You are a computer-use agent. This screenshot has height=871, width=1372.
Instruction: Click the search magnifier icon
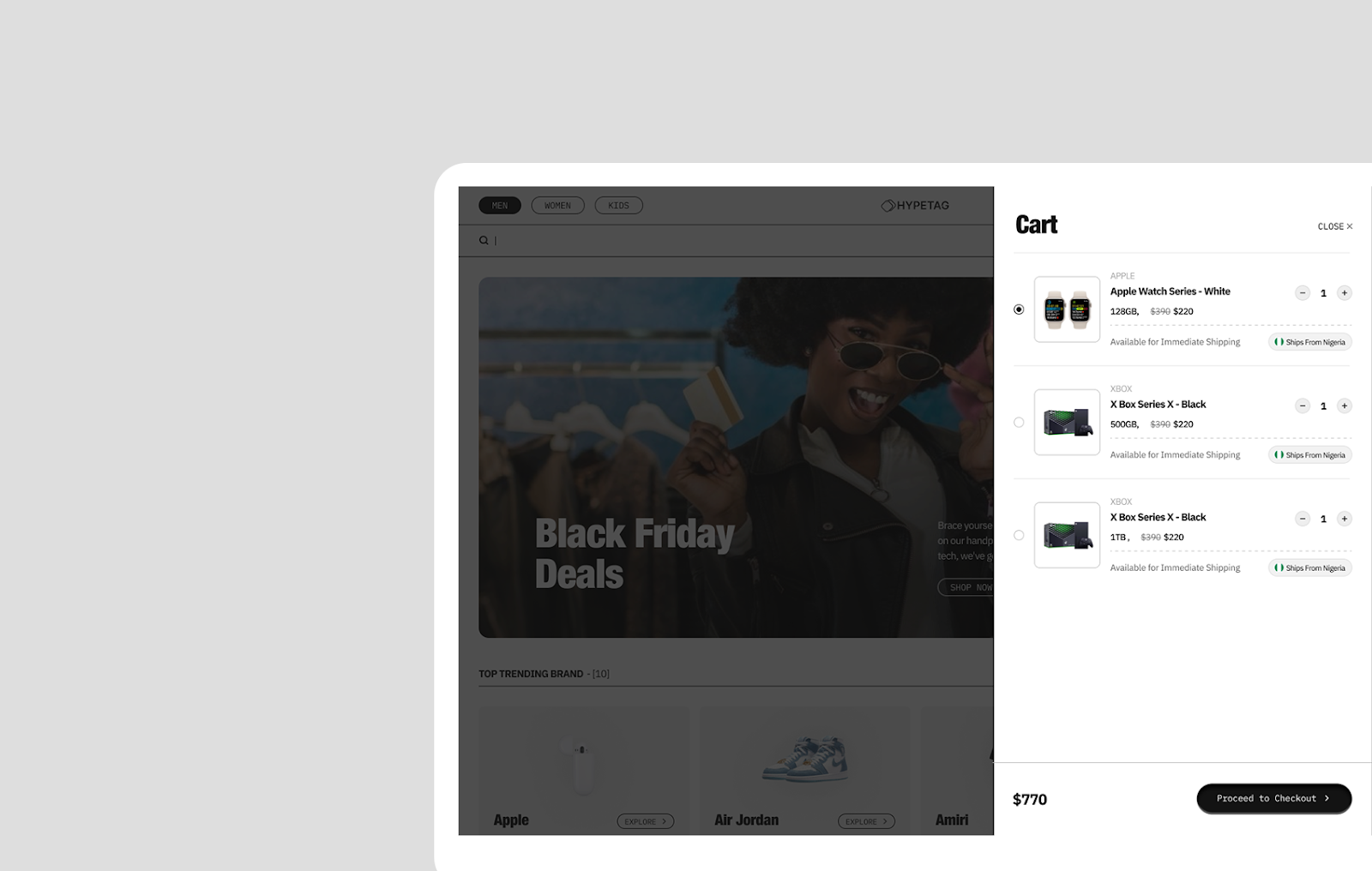(484, 241)
